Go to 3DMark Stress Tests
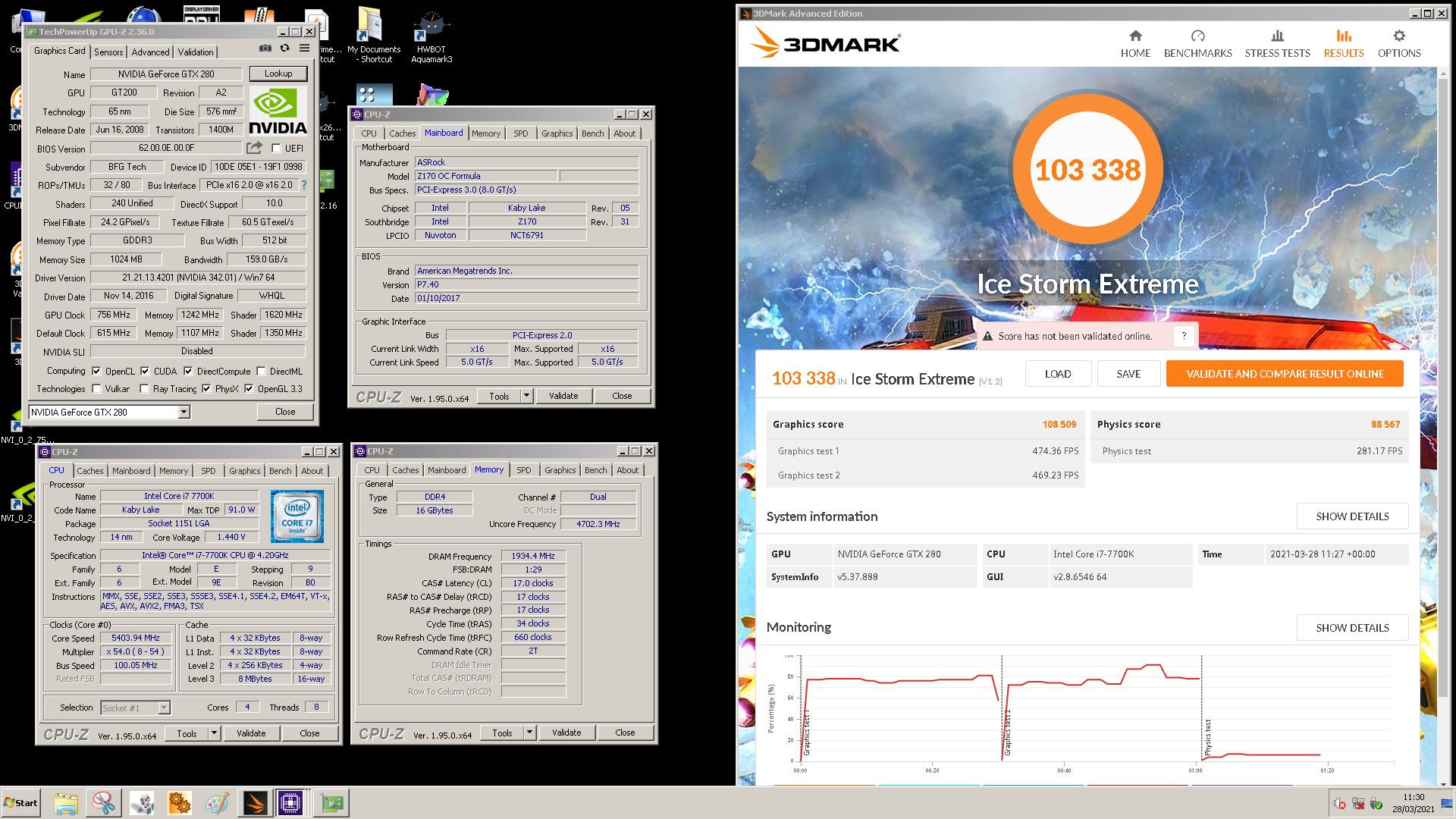Viewport: 1456px width, 819px height. click(x=1277, y=44)
